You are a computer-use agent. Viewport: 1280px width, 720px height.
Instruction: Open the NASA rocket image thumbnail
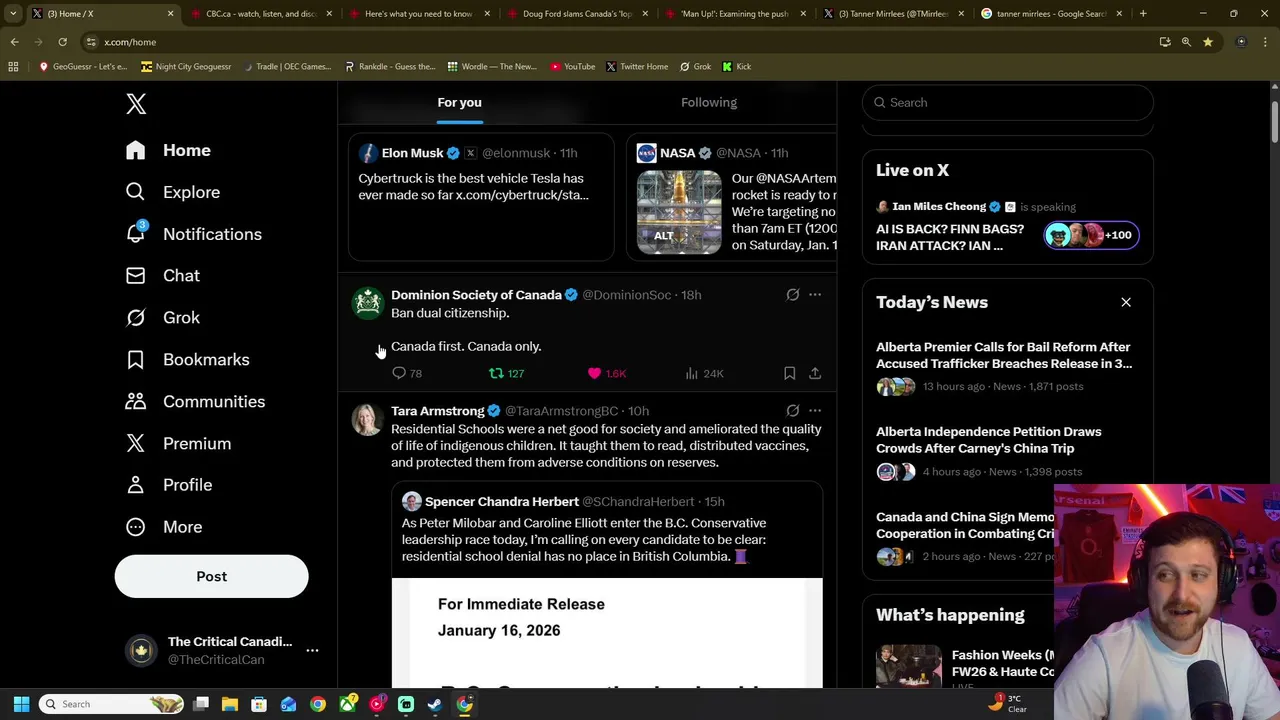point(679,212)
